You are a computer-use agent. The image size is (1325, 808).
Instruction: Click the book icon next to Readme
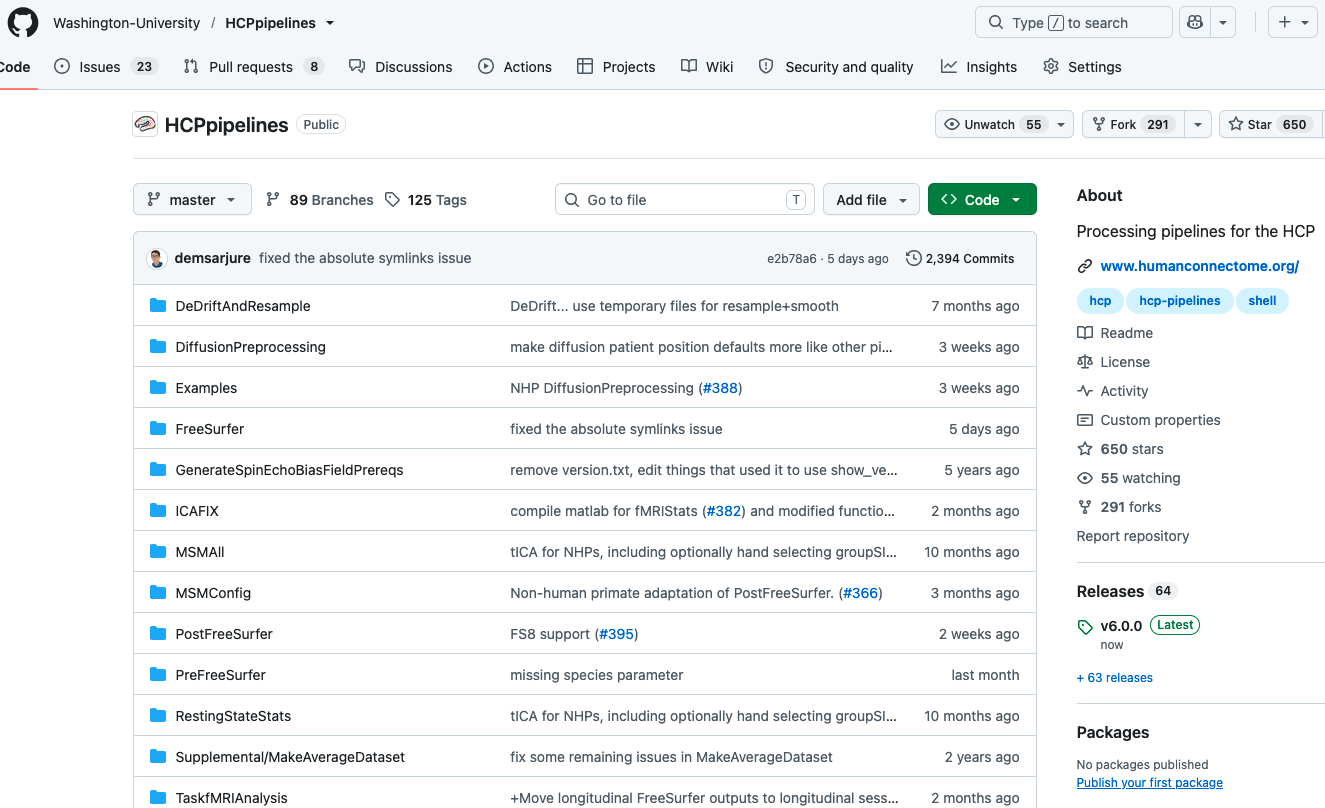pos(1085,333)
